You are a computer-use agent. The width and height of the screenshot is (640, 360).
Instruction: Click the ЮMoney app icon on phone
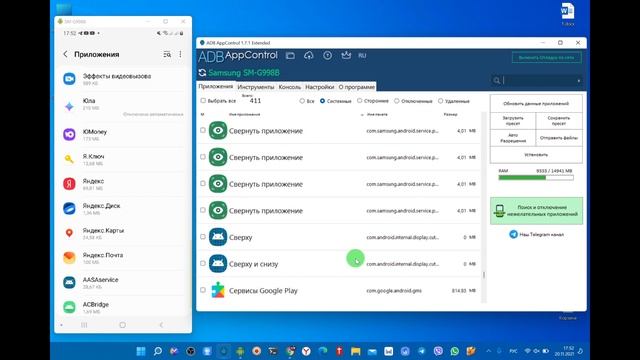point(69,134)
